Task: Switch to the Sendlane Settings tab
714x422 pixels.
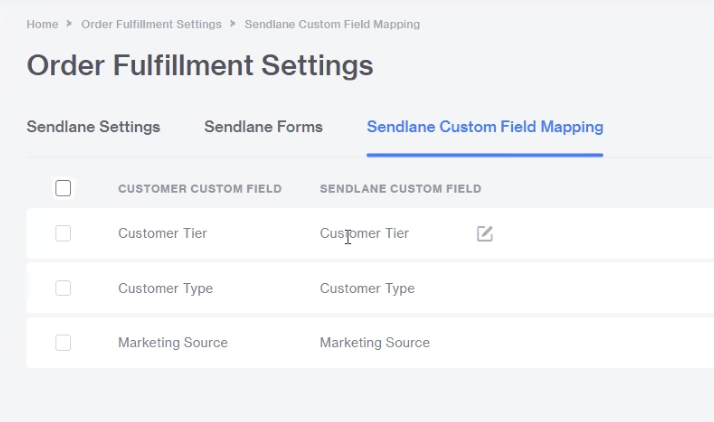Action: pyautogui.click(x=93, y=127)
